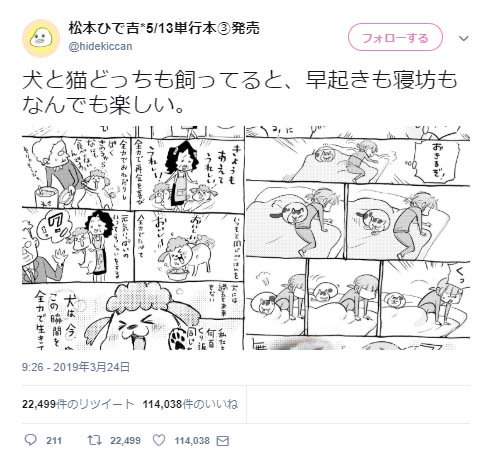Click the フォローする follow button
This screenshot has height=472, width=495.
[x=395, y=37]
